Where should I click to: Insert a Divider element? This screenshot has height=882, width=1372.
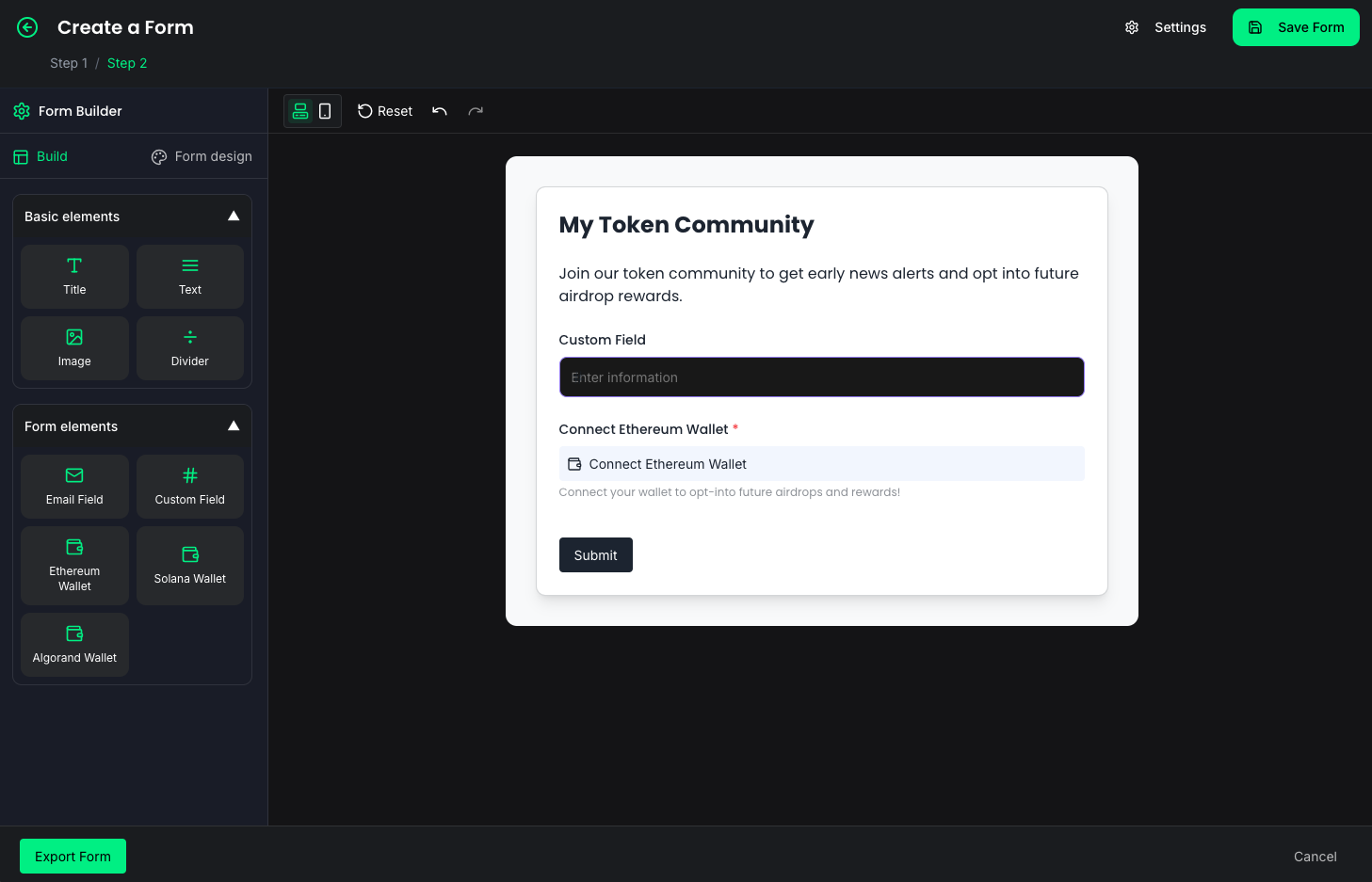190,348
